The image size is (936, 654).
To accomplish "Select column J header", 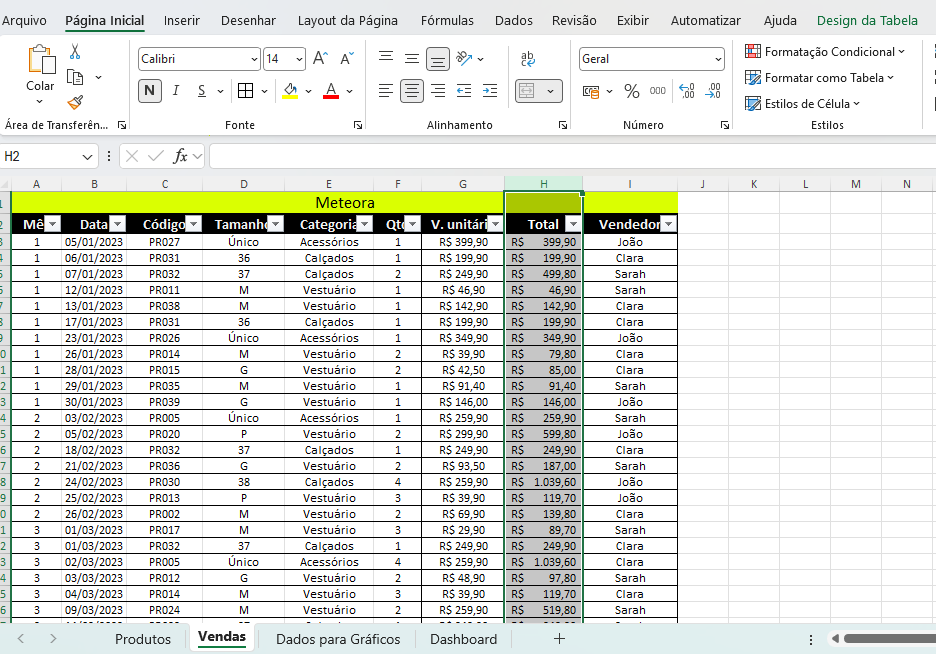I will pyautogui.click(x=703, y=184).
